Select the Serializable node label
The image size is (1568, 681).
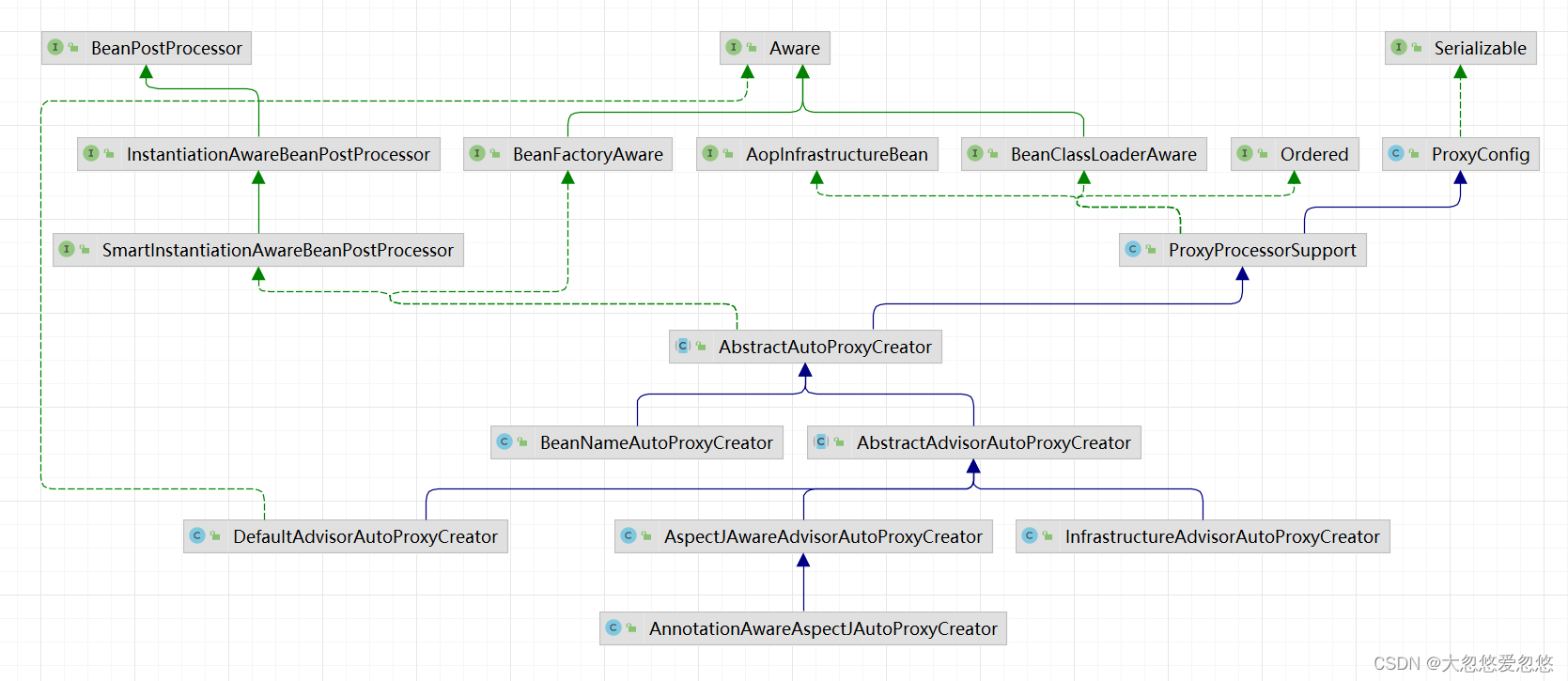point(1480,48)
